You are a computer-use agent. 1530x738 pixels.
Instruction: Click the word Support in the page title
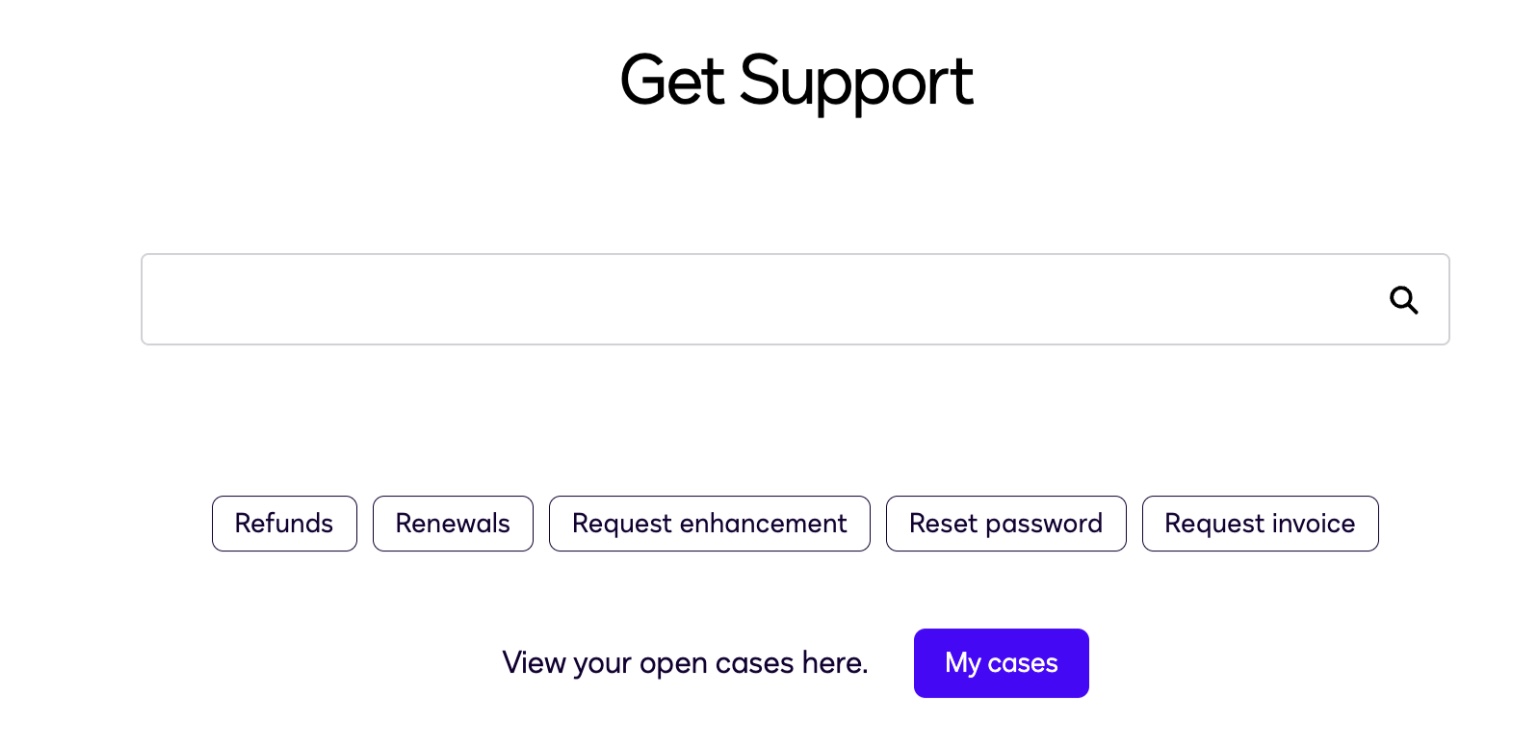coord(856,81)
